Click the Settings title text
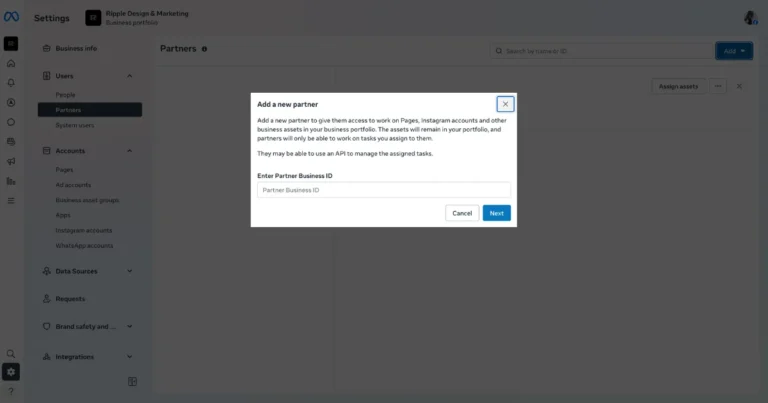 pos(52,18)
